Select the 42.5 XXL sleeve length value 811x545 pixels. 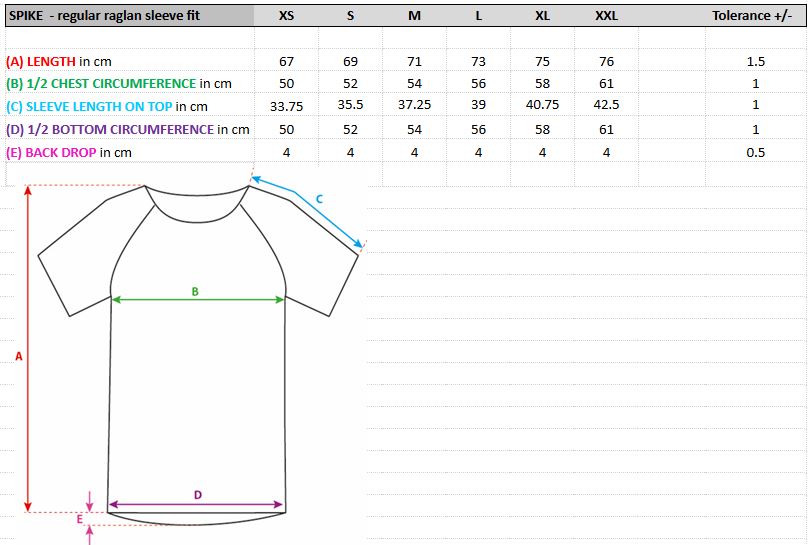tap(606, 105)
